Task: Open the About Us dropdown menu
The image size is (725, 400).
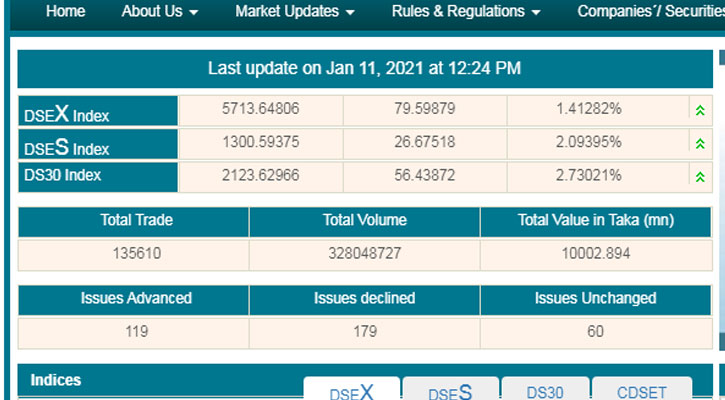Action: tap(160, 12)
